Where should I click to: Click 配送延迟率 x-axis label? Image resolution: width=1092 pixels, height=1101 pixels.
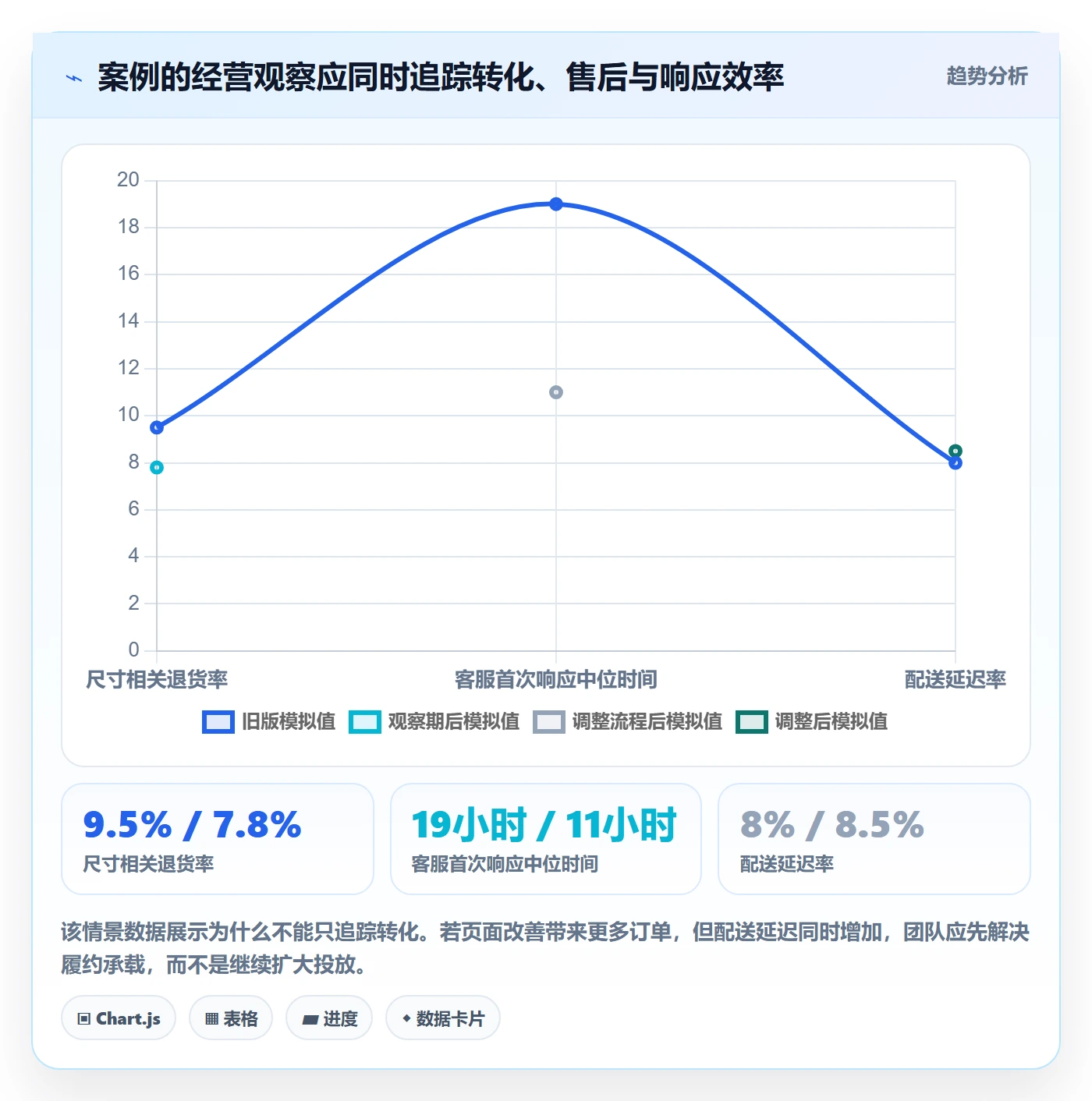(x=955, y=680)
